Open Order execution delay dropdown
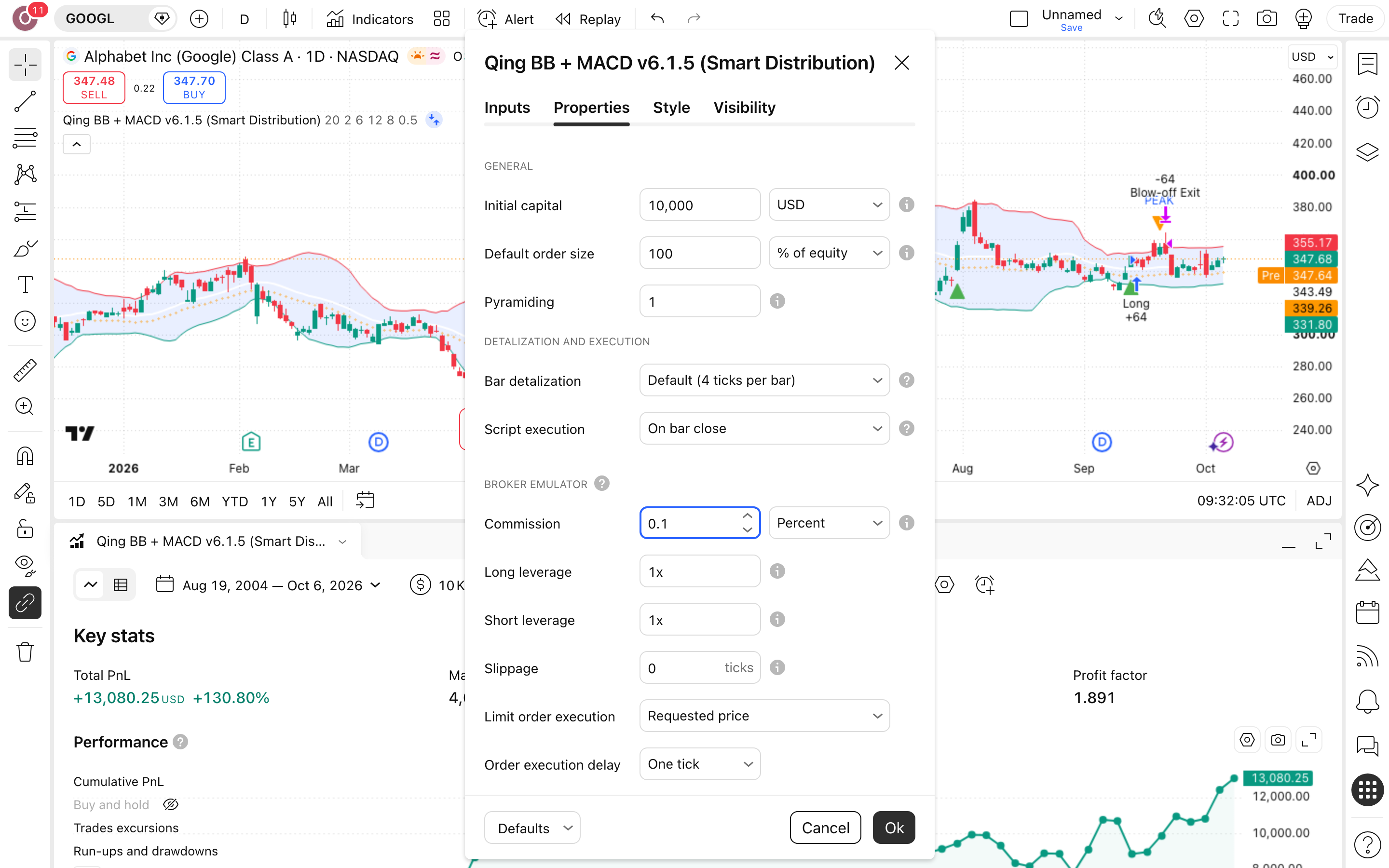This screenshot has height=868, width=1389. 700,764
